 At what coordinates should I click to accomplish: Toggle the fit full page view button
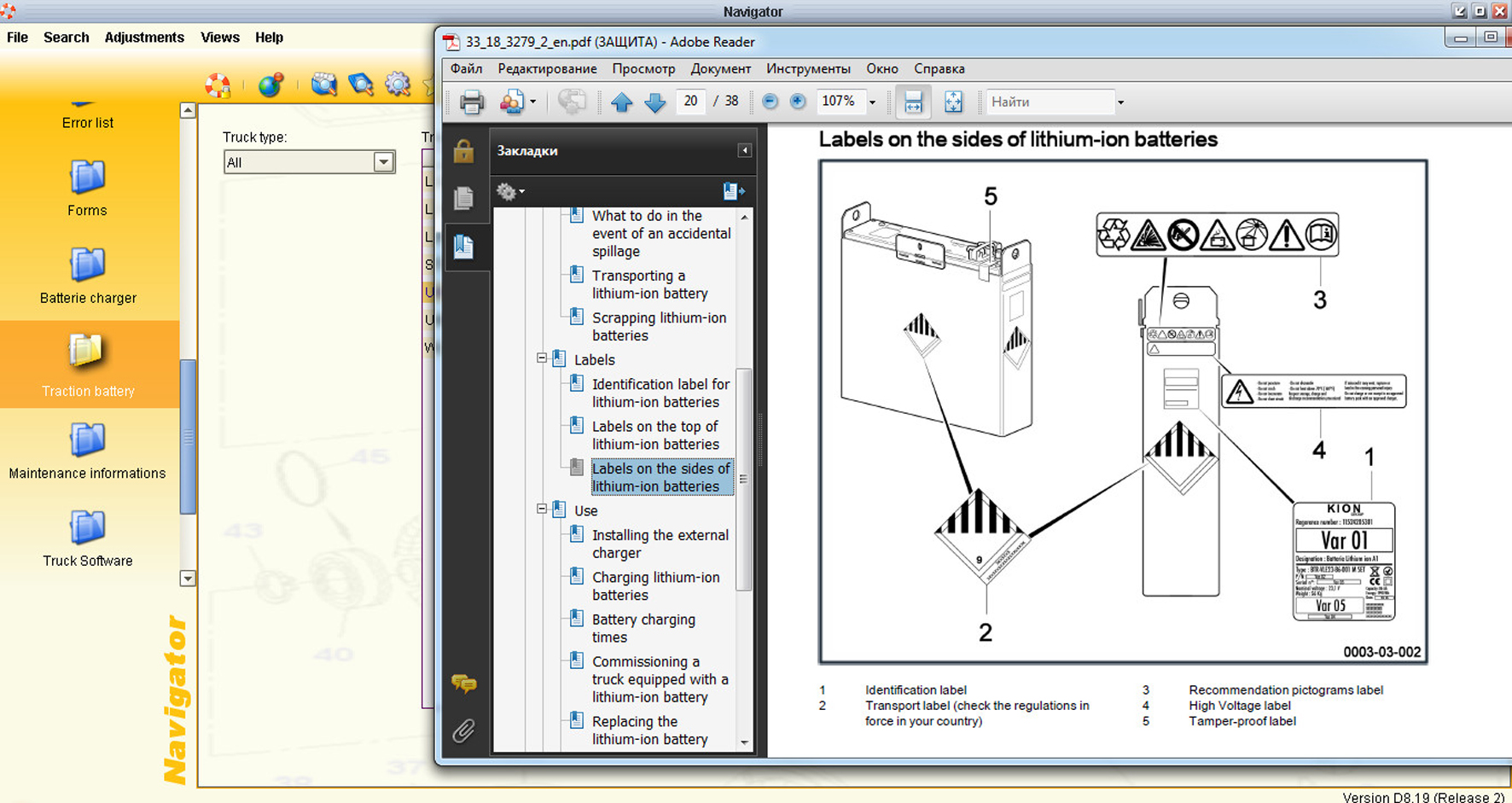click(953, 102)
